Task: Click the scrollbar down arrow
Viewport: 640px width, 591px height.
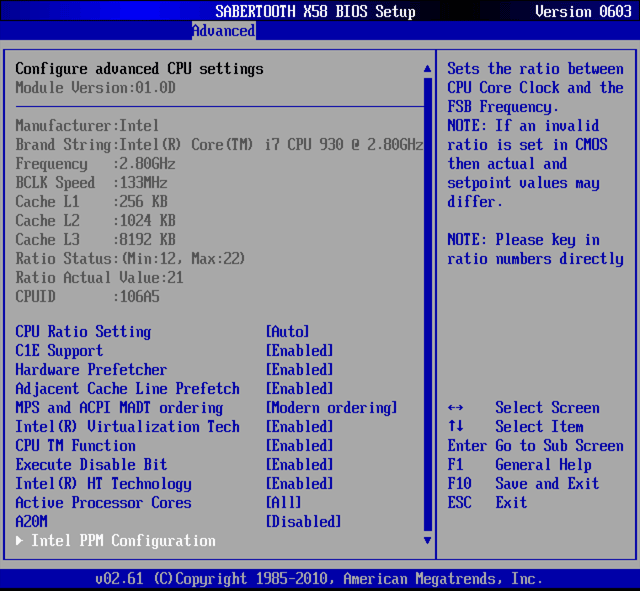Action: [x=427, y=540]
